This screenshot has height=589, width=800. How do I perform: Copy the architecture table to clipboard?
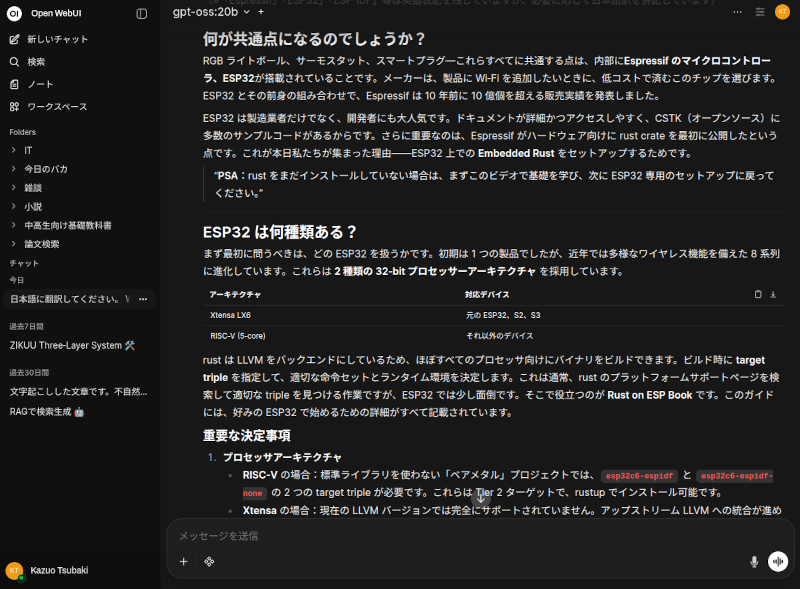pos(758,294)
